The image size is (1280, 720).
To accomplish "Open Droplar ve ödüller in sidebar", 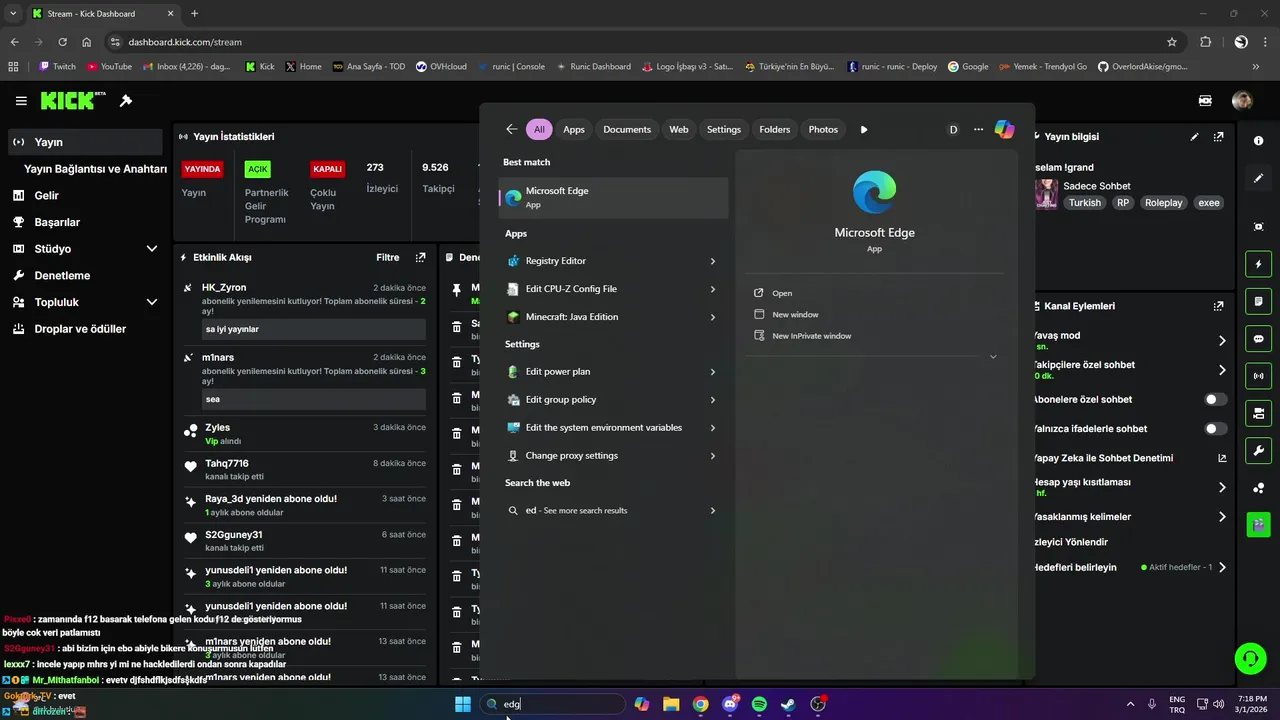I will [x=84, y=329].
